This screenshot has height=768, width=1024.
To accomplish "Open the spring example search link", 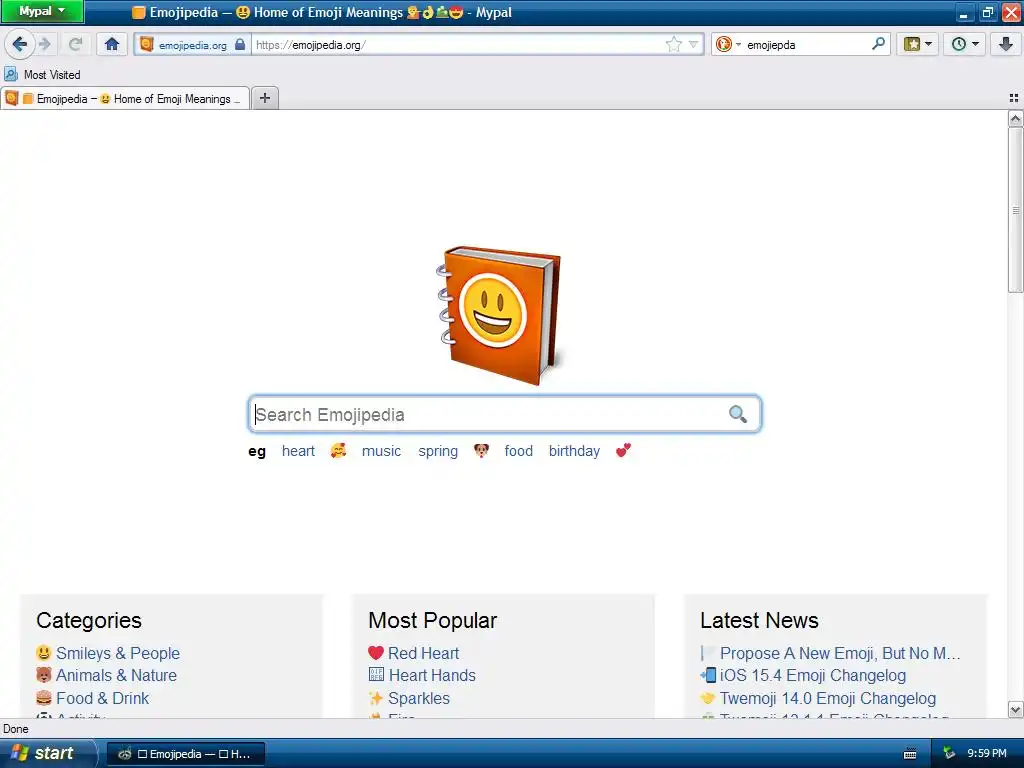I will pos(438,451).
